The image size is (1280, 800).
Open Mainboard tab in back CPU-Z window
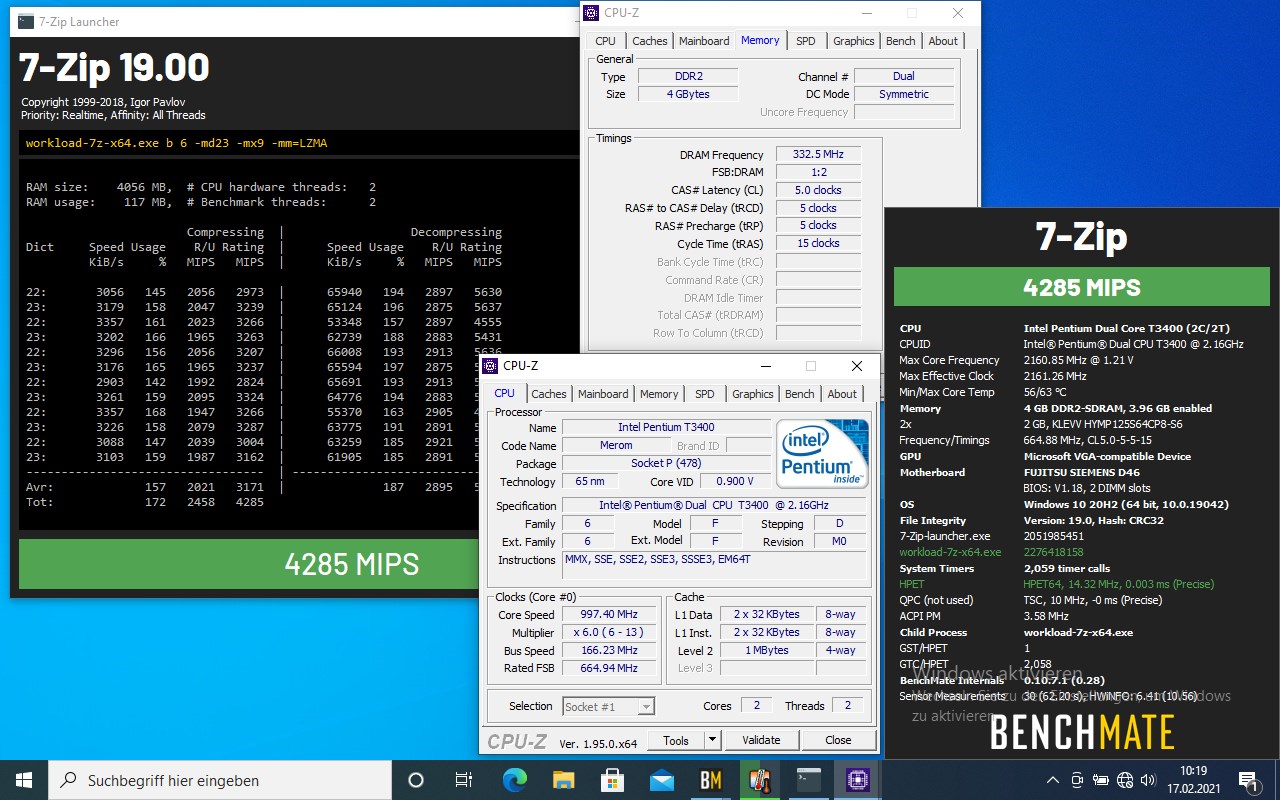pos(704,41)
